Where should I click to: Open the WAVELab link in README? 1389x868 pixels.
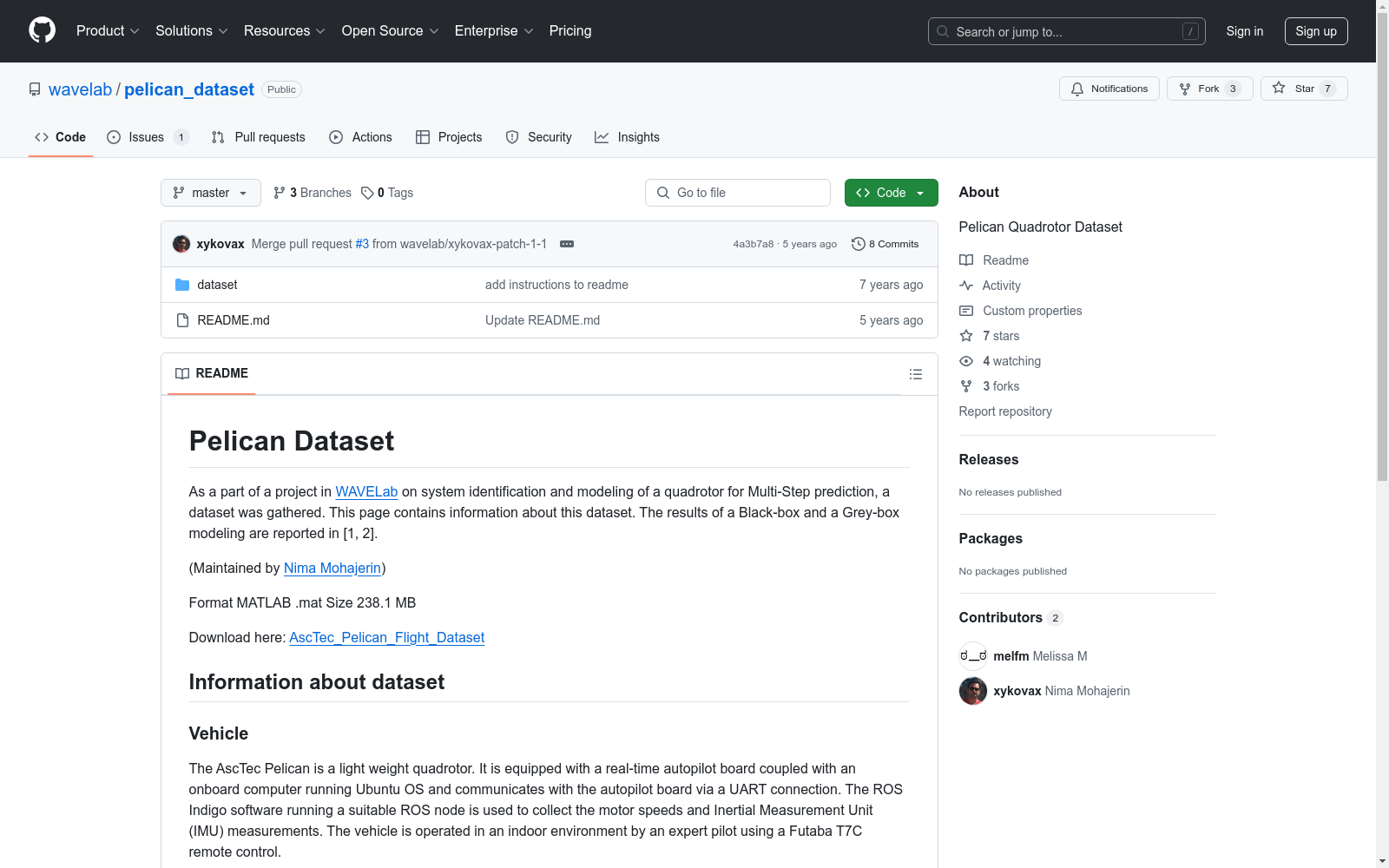point(366,491)
